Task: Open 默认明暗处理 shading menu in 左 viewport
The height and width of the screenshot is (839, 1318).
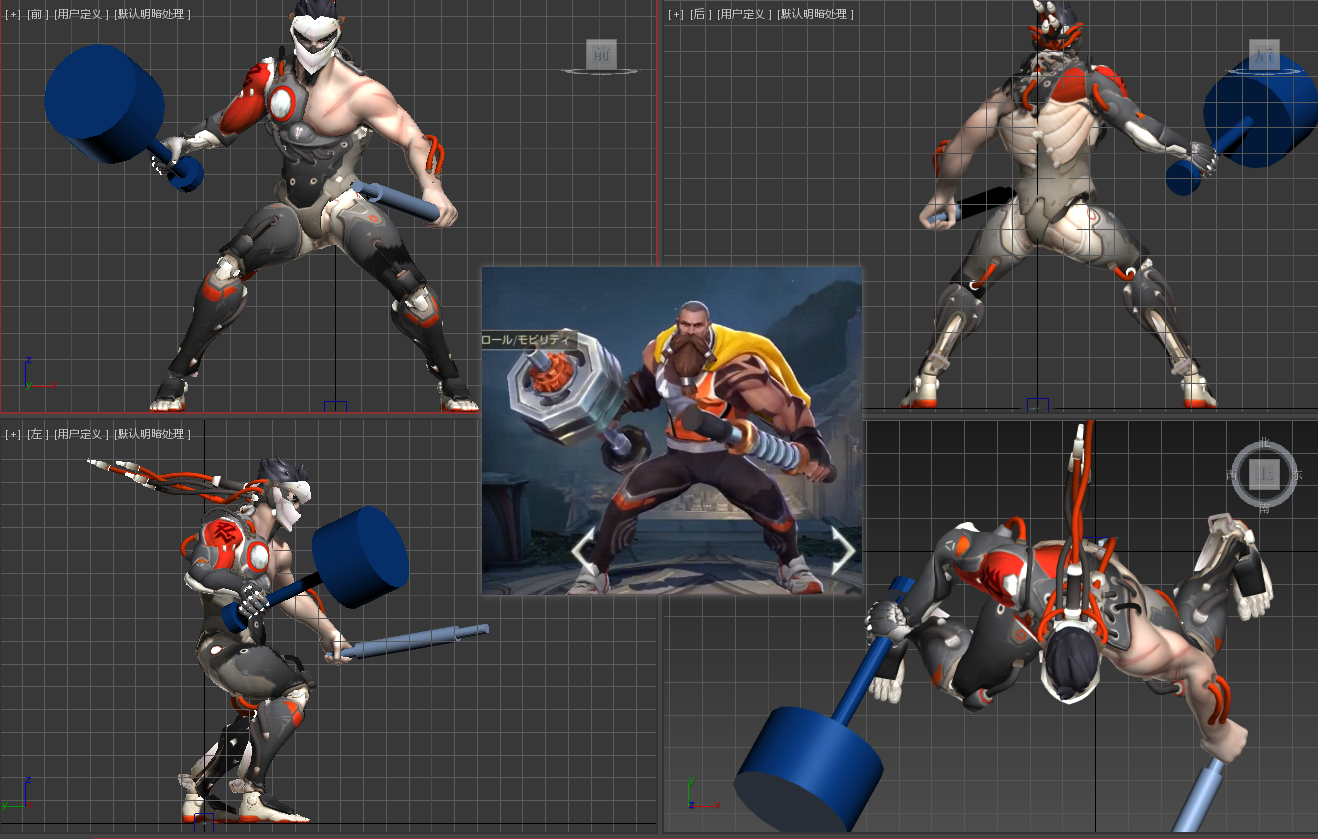Action: [152, 434]
